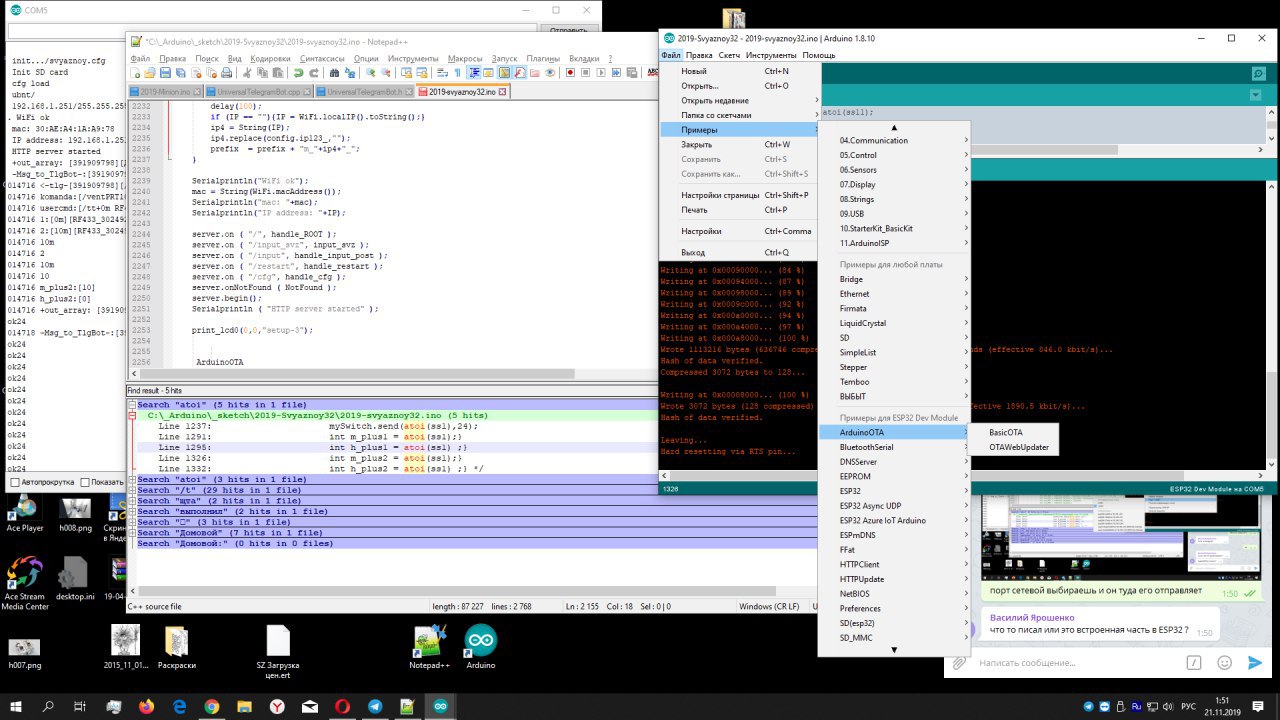Collapse the Search "atoi" 5 hits node
This screenshot has height=720, width=1280.
[133, 405]
